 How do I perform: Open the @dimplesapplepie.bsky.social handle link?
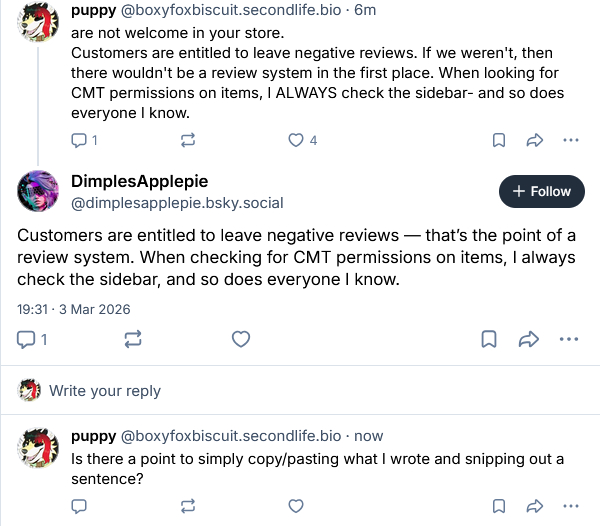click(x=177, y=202)
